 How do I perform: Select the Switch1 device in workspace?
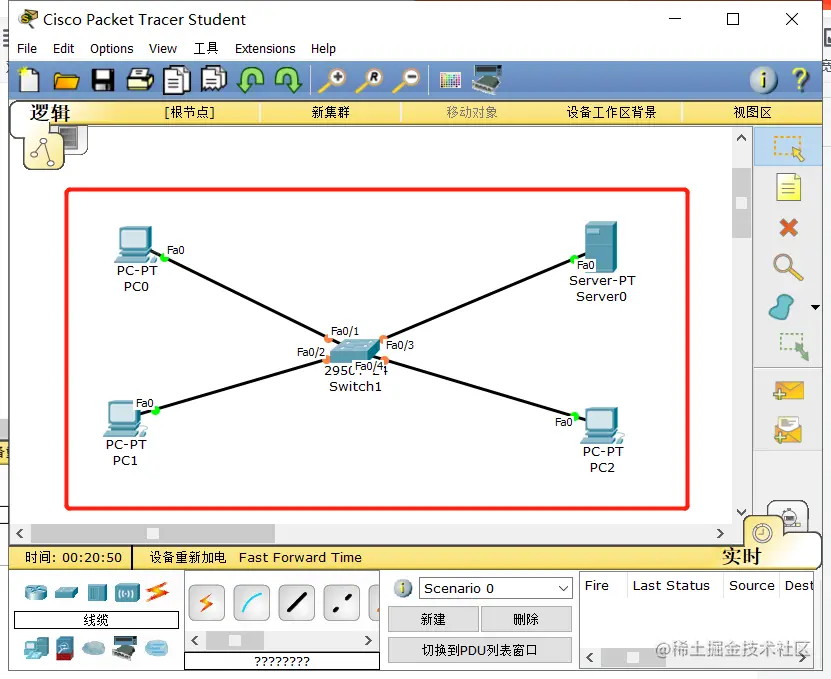[x=355, y=351]
